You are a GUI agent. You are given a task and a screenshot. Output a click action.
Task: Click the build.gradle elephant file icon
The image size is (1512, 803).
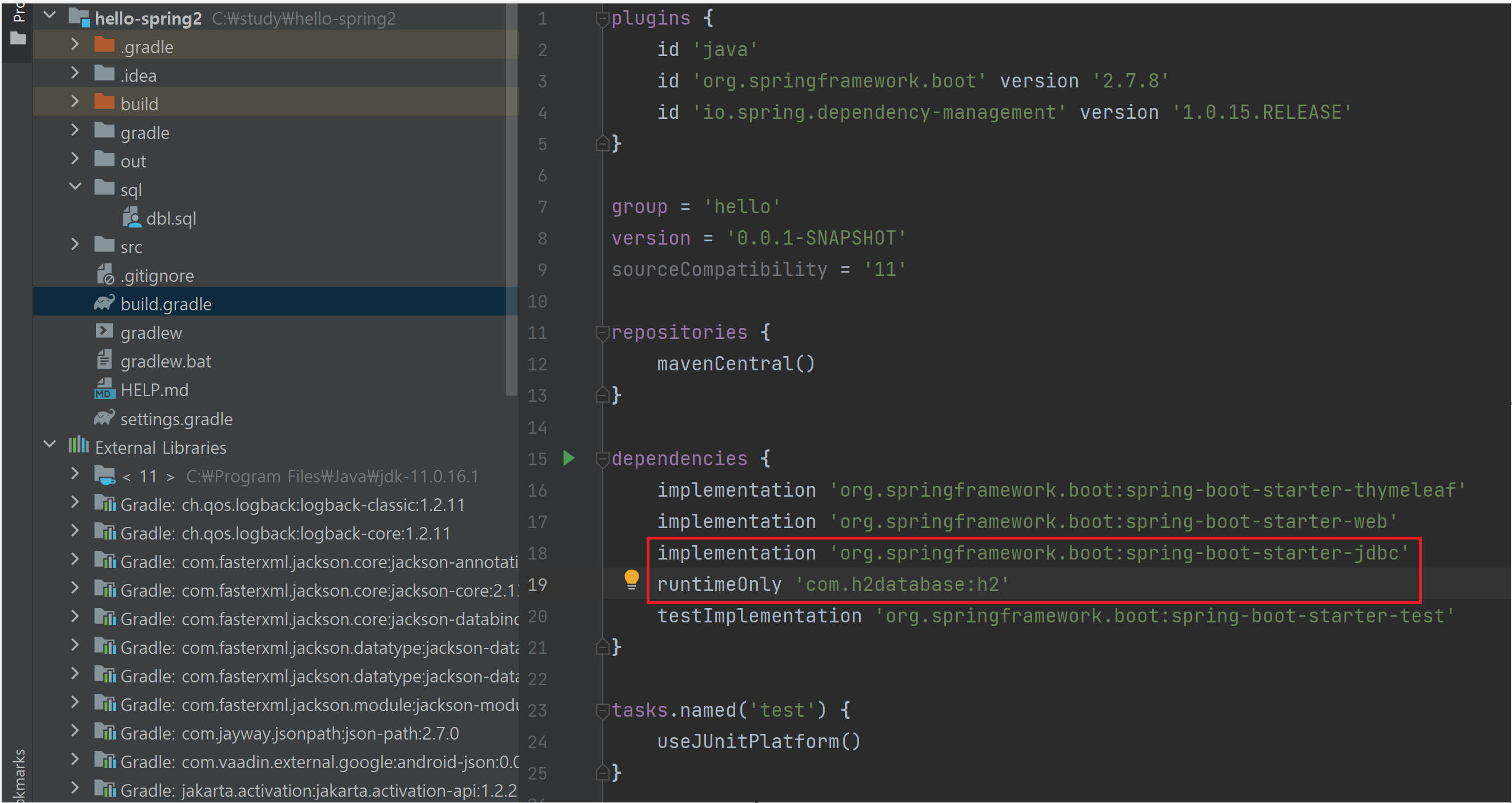click(x=104, y=303)
